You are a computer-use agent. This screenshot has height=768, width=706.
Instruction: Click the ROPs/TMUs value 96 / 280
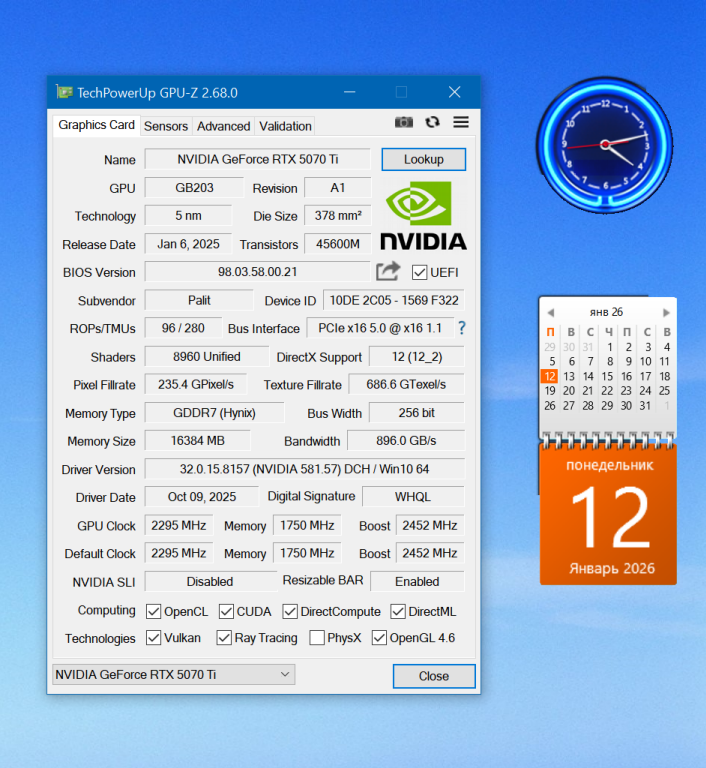183,328
